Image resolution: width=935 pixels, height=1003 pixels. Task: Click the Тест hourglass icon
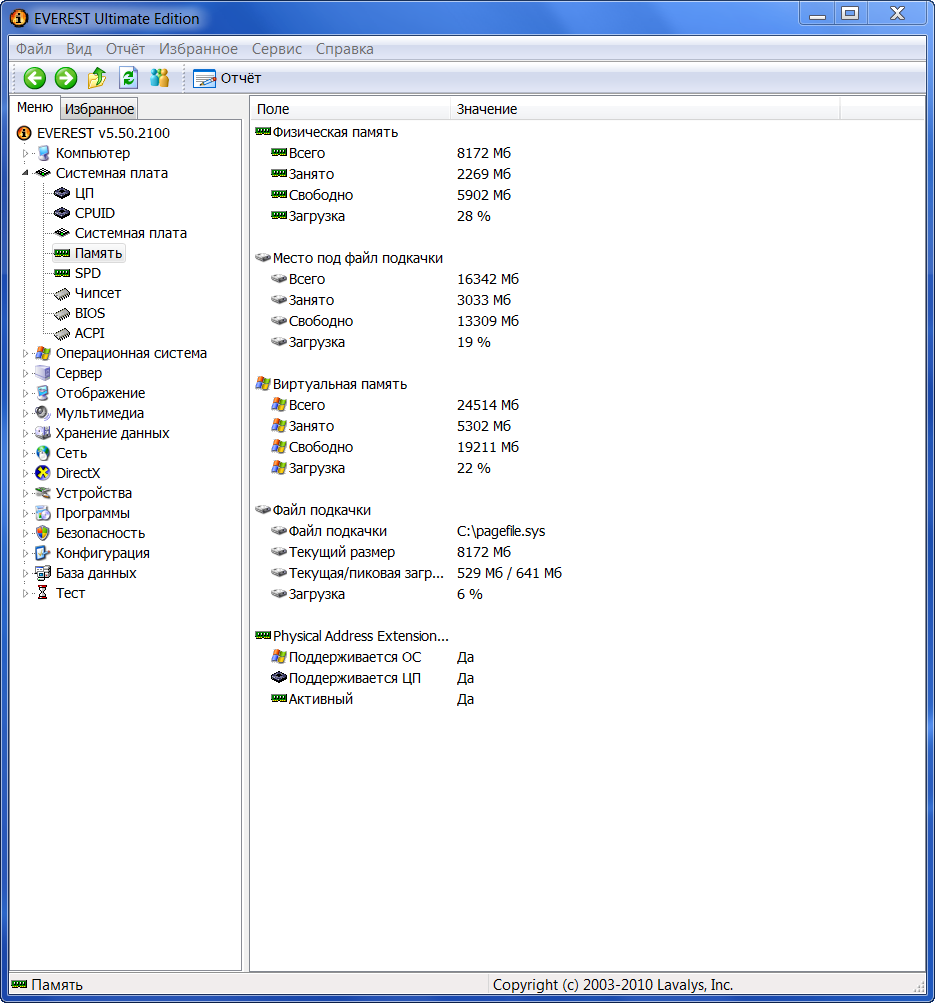coord(43,593)
